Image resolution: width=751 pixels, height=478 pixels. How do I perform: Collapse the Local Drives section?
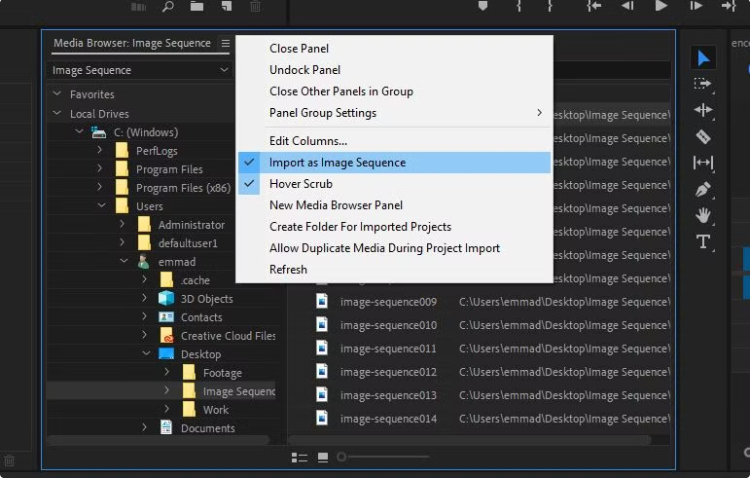click(x=57, y=114)
